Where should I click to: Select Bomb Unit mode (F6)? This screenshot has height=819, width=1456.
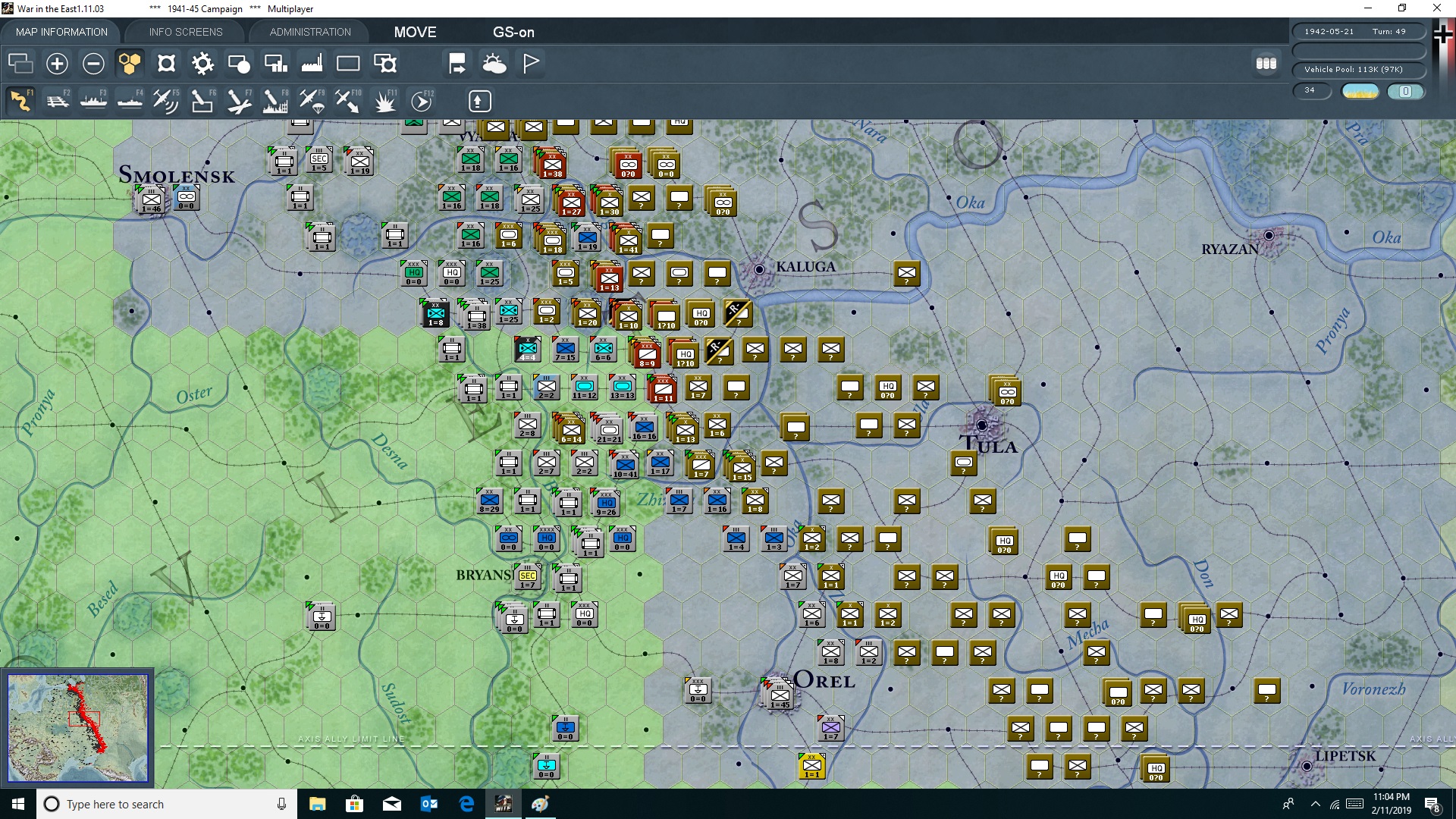coord(202,101)
